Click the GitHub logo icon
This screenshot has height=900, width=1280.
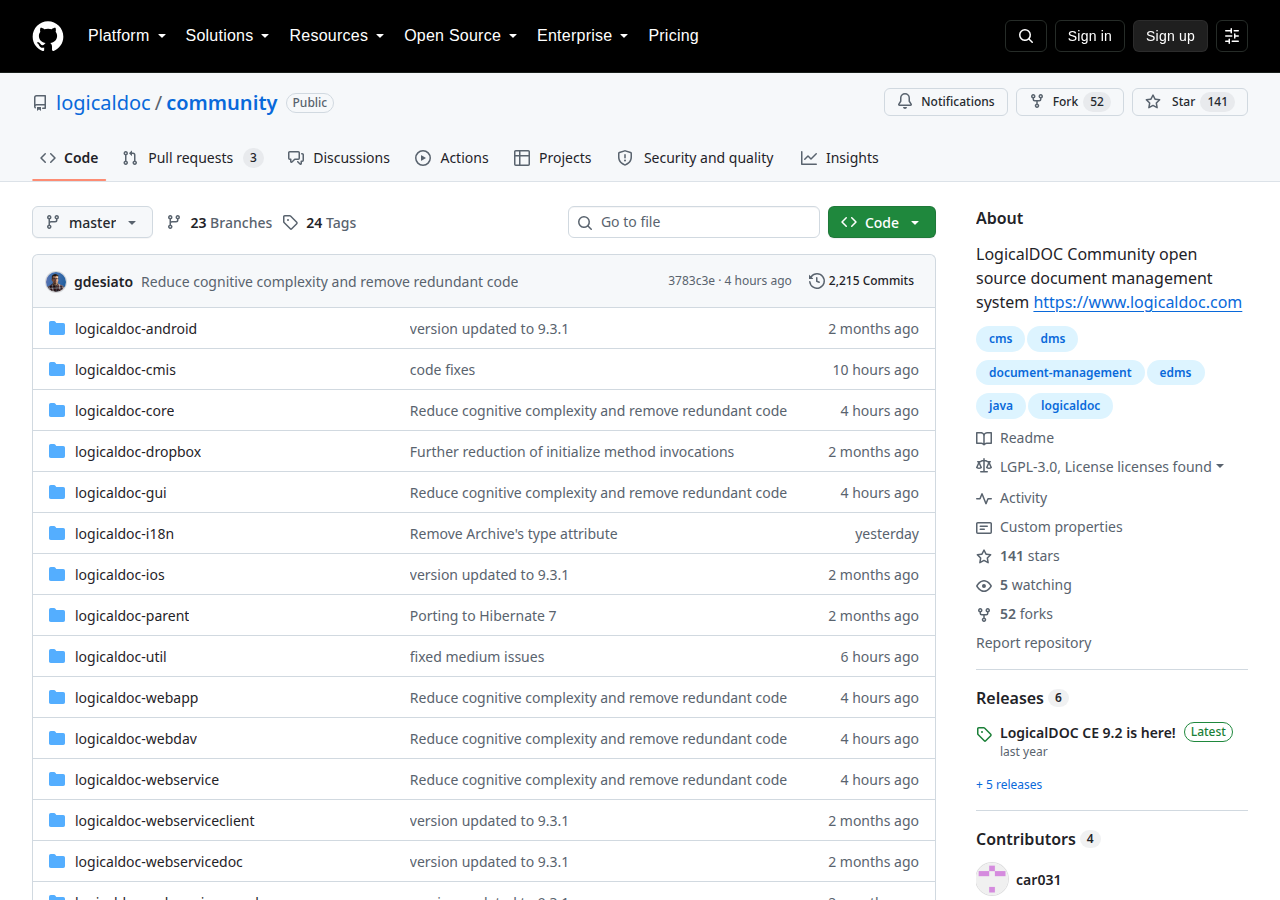(48, 36)
